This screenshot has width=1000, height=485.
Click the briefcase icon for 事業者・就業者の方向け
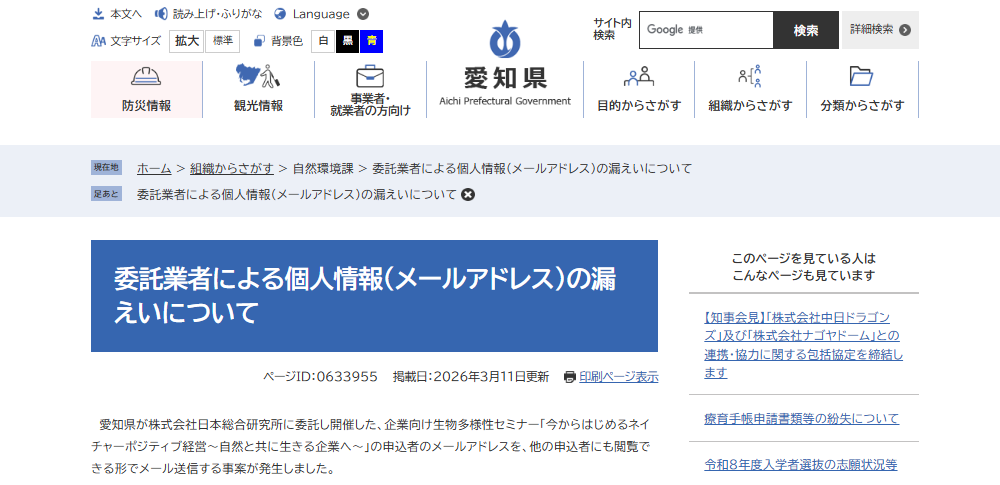coord(370,76)
